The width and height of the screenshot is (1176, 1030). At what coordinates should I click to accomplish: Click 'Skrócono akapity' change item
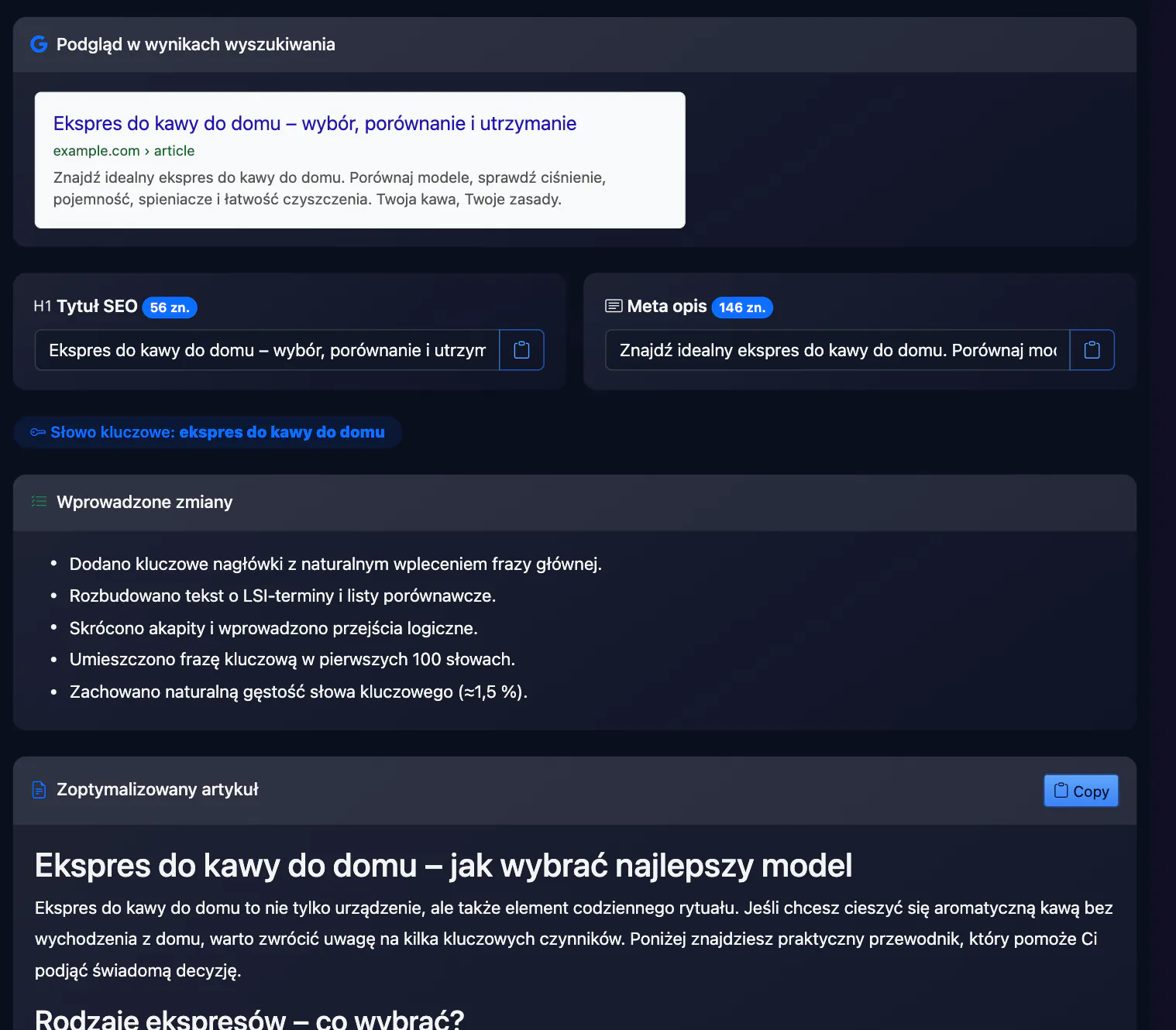pos(273,628)
